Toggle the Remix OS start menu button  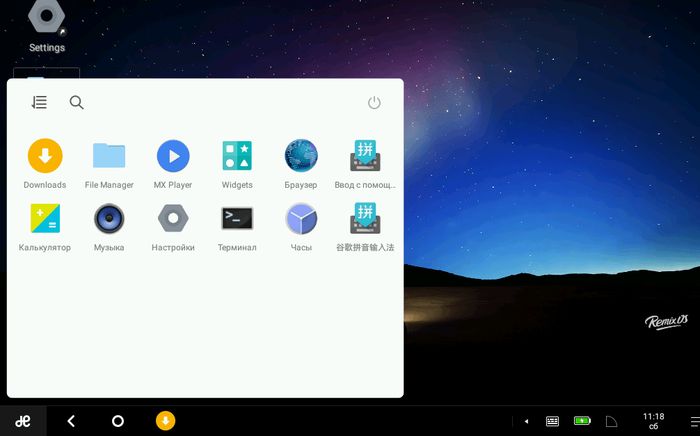click(22, 421)
